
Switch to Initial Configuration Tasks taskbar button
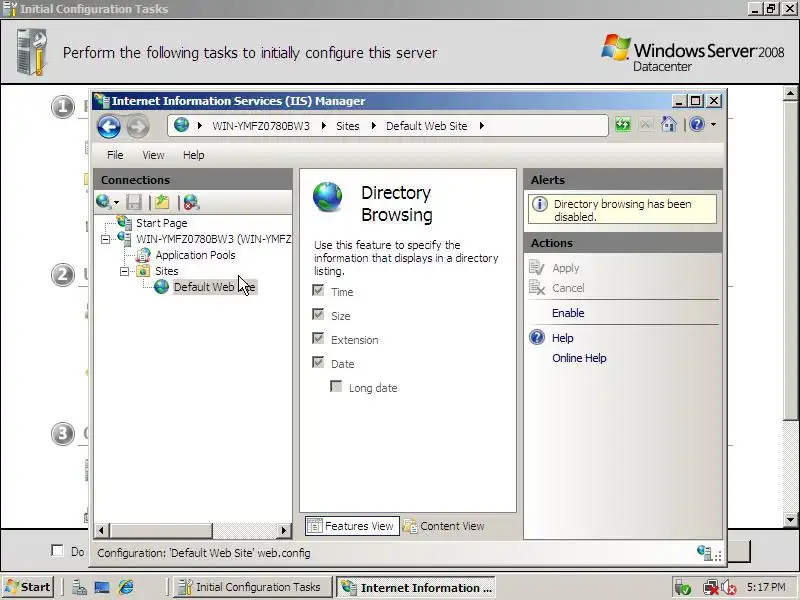[253, 587]
